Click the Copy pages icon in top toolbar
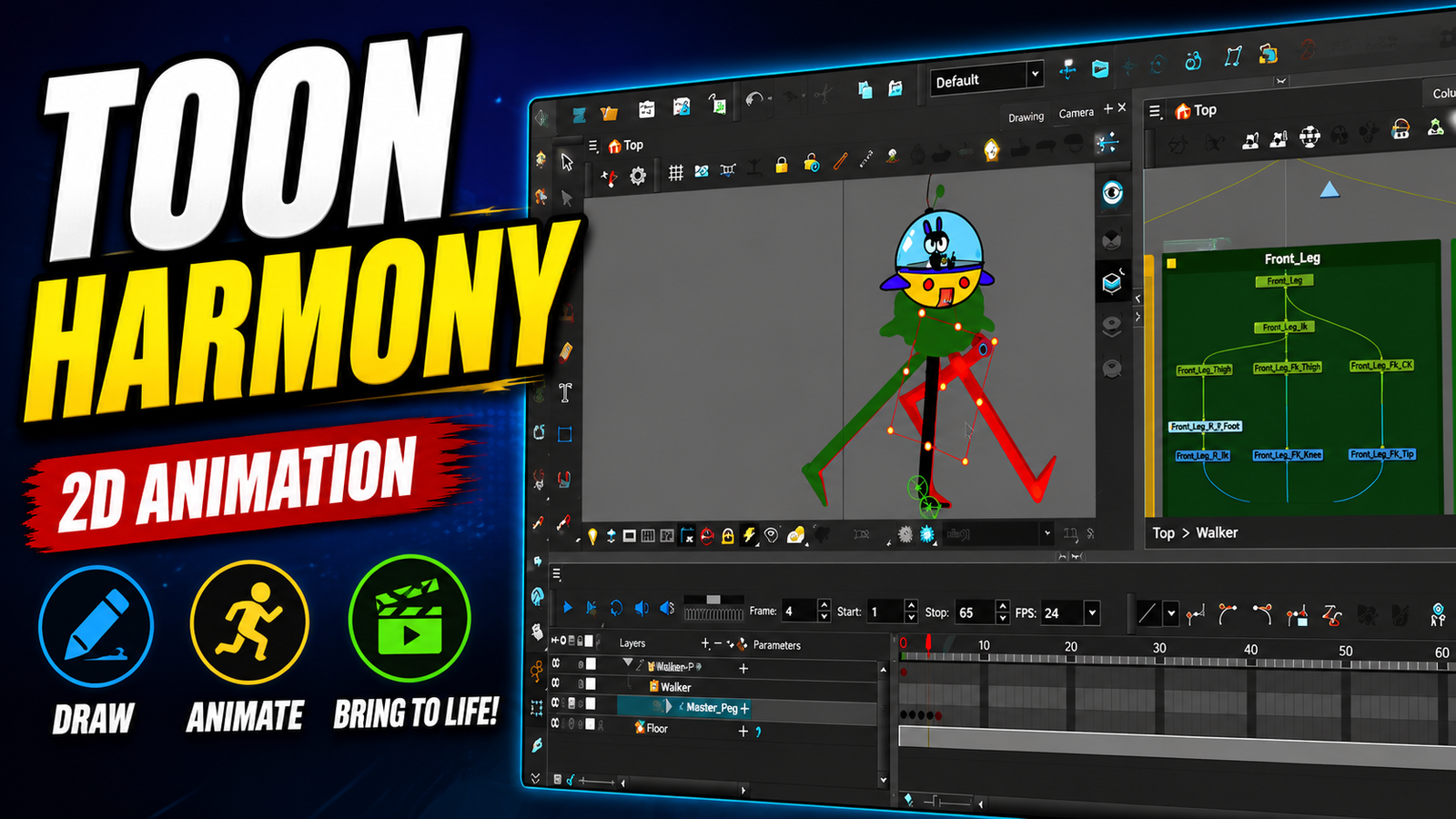1456x819 pixels. [x=864, y=89]
